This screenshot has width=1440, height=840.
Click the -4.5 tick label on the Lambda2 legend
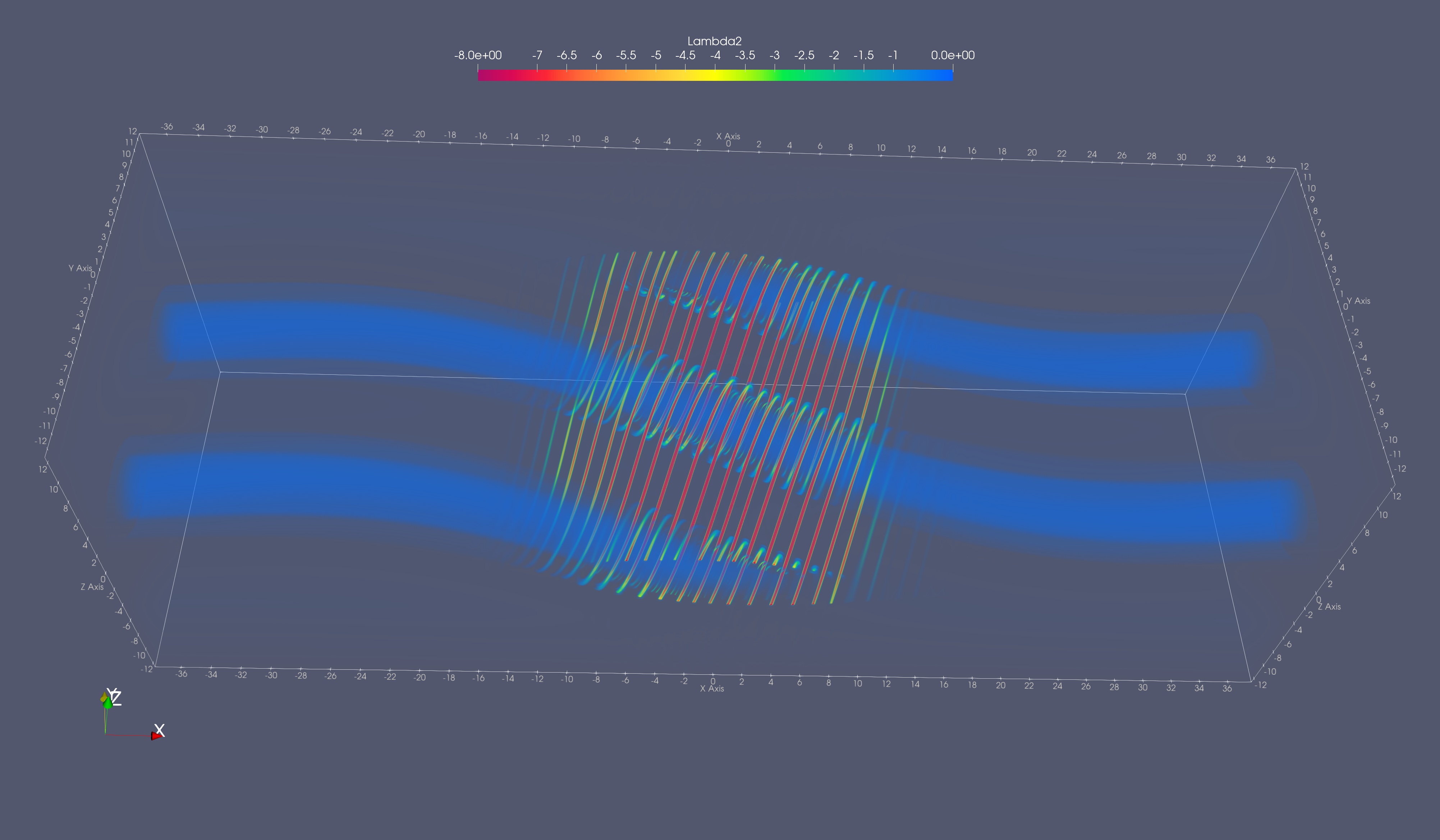[x=685, y=55]
